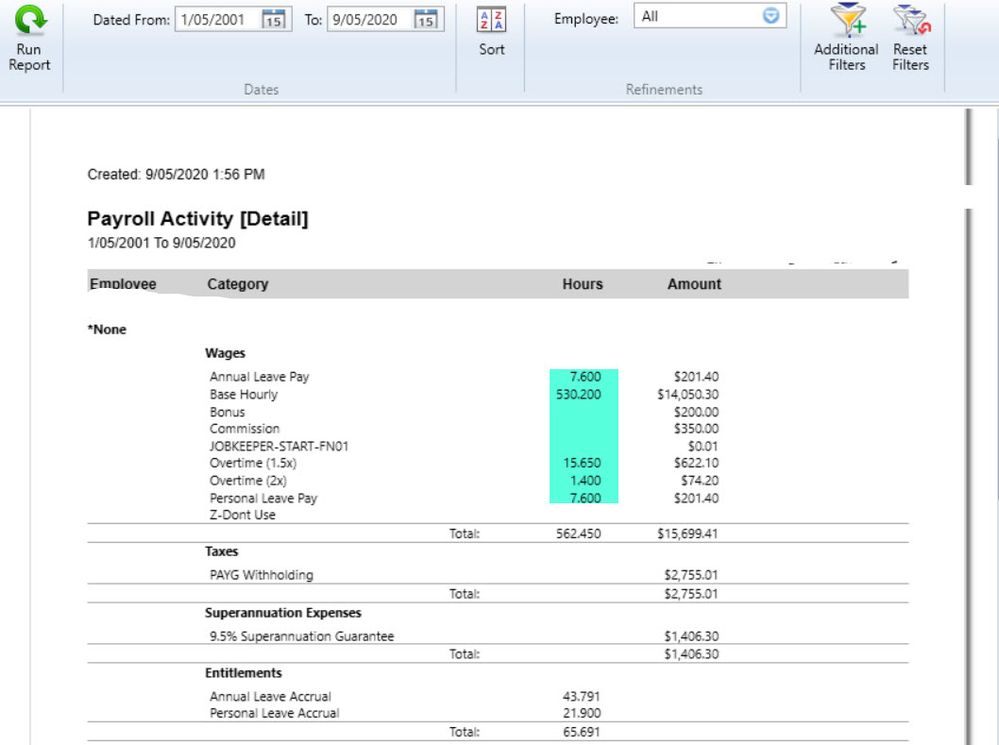The width and height of the screenshot is (999, 745).
Task: Click the Amount column header
Action: (694, 284)
